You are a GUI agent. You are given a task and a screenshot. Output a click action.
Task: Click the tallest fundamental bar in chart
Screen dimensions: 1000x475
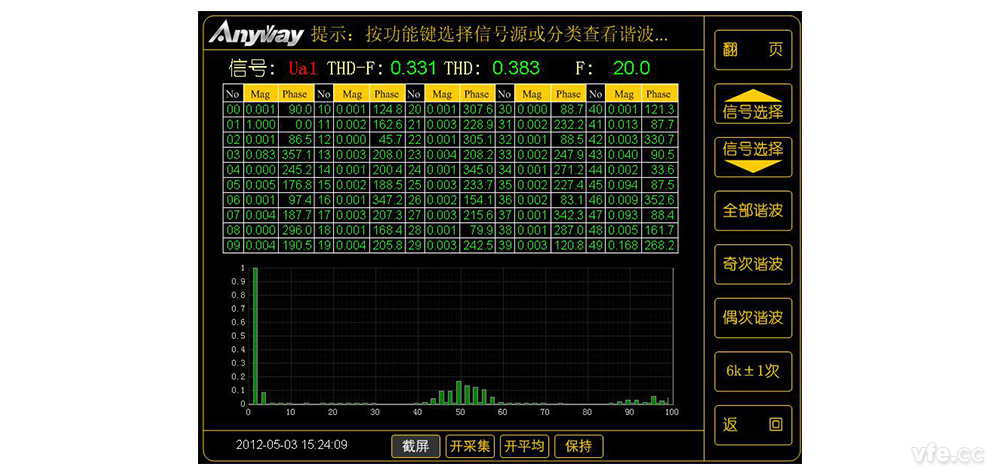(x=255, y=335)
